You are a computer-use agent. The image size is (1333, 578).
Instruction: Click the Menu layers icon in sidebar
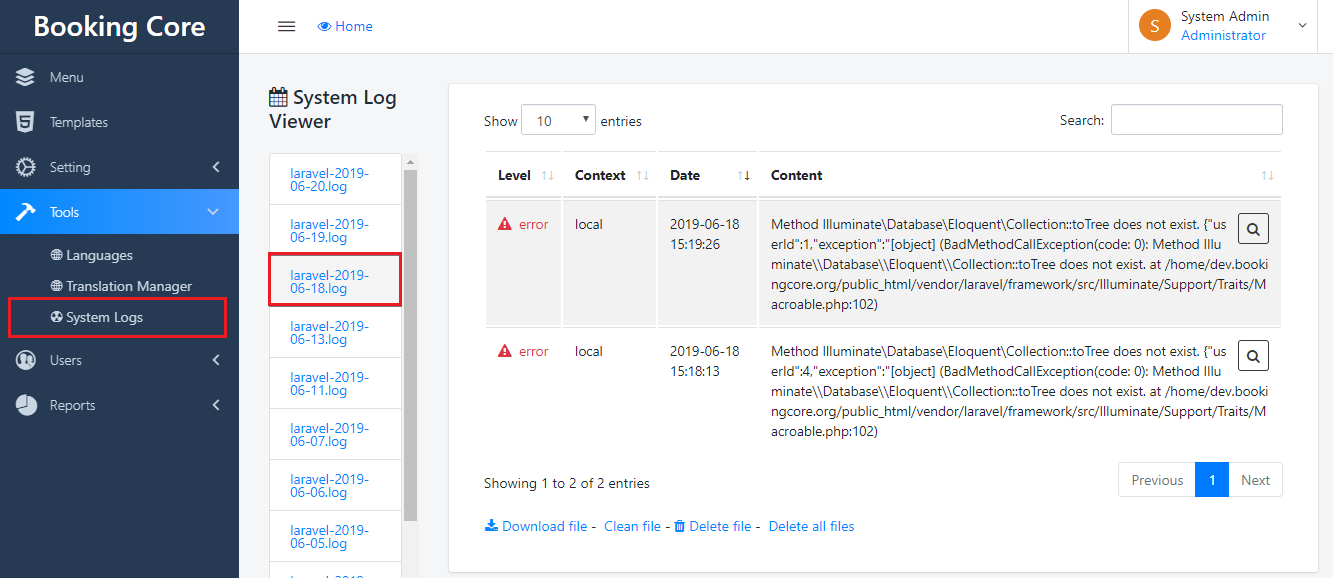[26, 77]
